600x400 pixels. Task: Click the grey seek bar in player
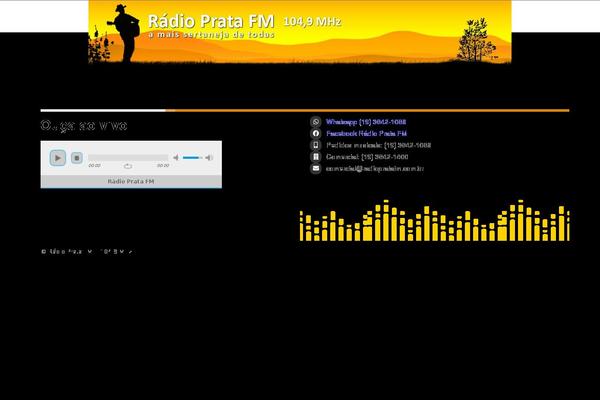click(128, 157)
